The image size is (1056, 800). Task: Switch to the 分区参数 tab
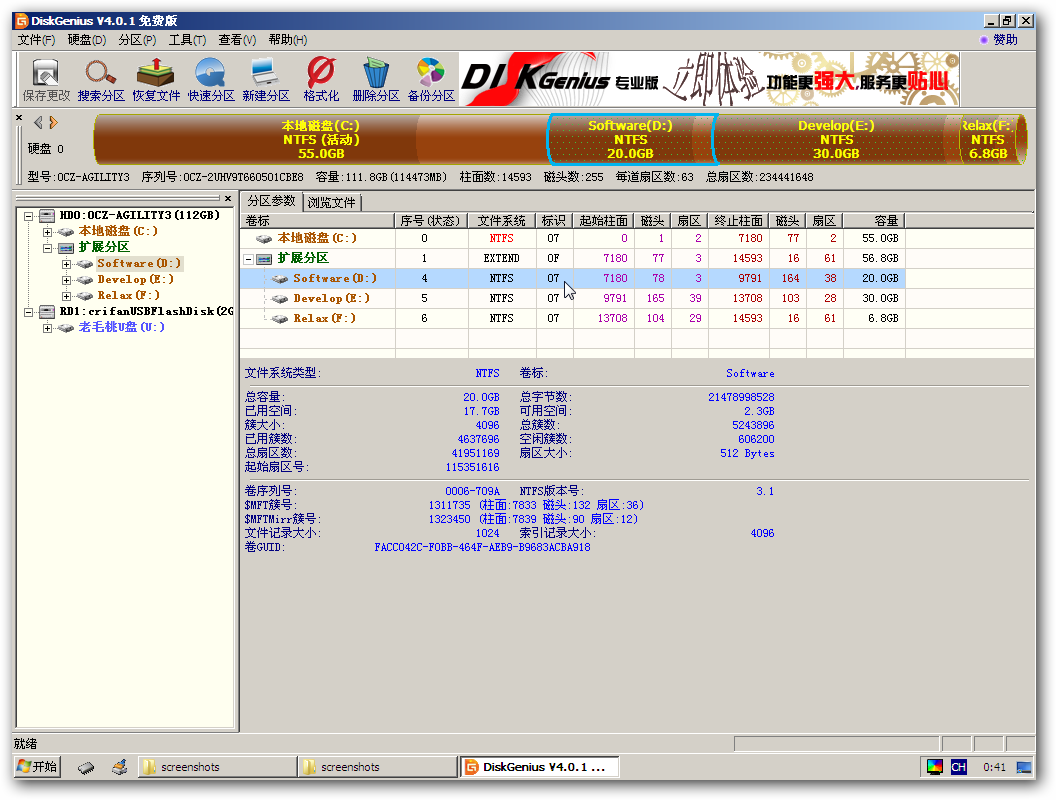[271, 201]
